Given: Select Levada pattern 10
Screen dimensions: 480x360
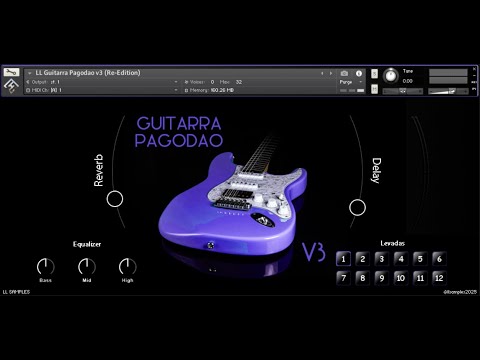Looking at the screenshot, I should 401,278.
